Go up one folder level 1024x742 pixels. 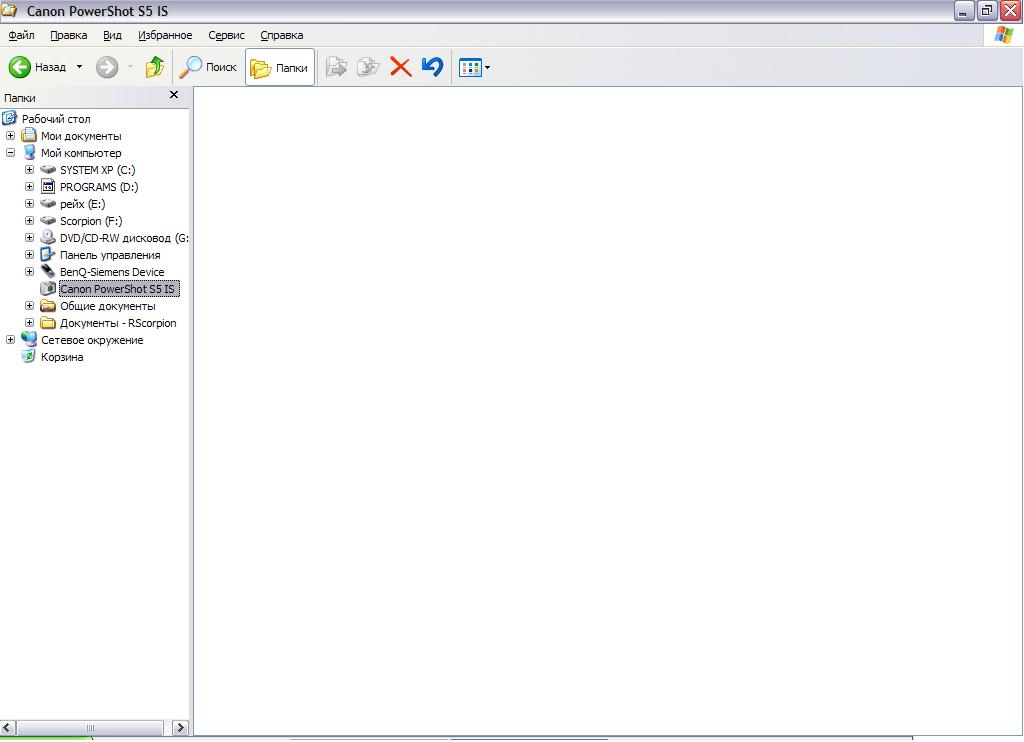(155, 67)
